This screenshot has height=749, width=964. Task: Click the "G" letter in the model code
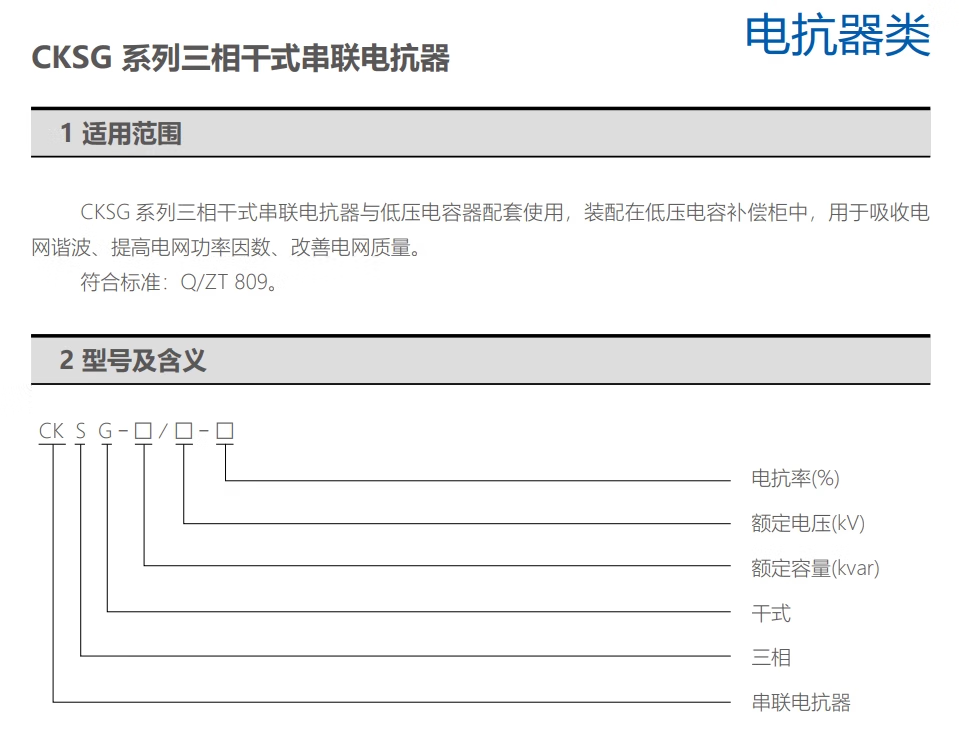click(x=105, y=431)
